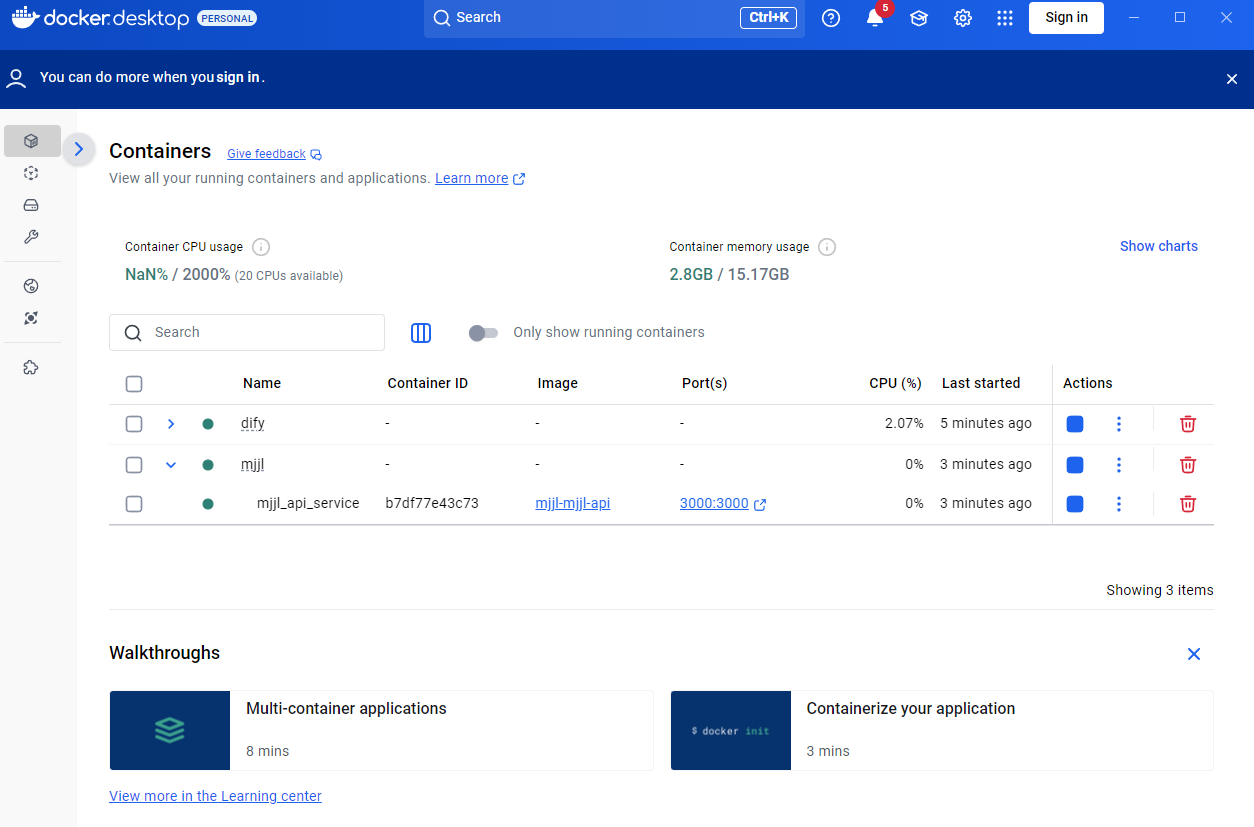Select the dify row checkbox
The height and width of the screenshot is (827, 1254).
click(x=134, y=424)
